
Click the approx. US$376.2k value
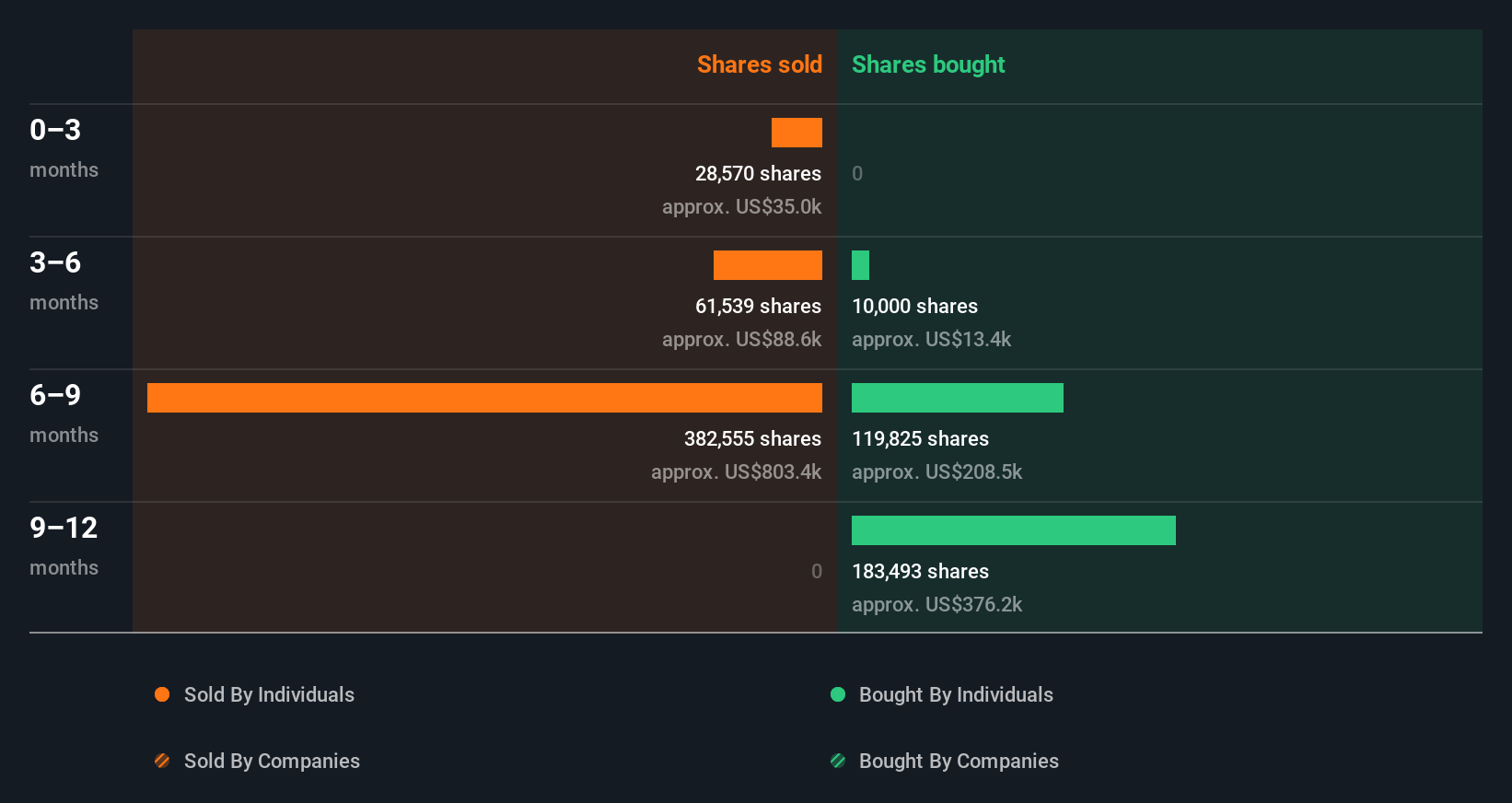tap(936, 605)
